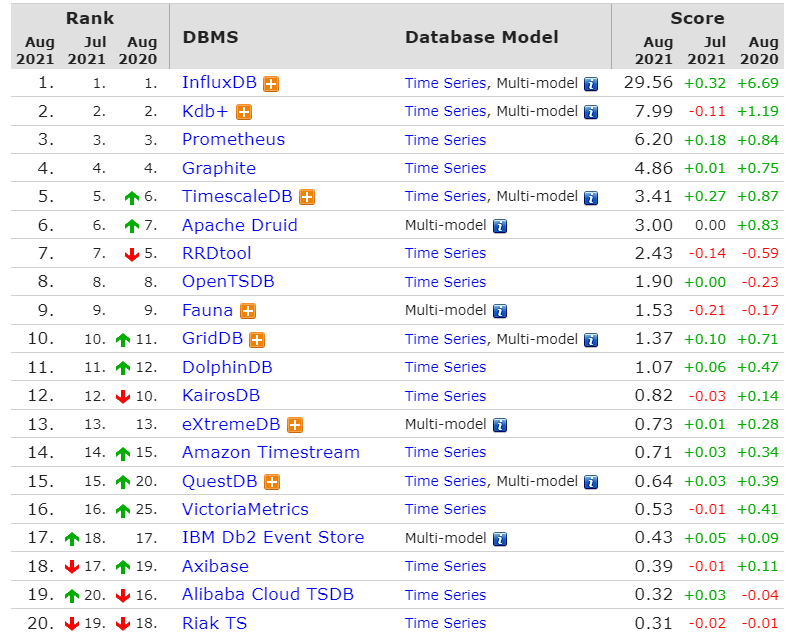Click green up arrow in VictoriaMetrics row
This screenshot has height=636, width=791.
[123, 511]
